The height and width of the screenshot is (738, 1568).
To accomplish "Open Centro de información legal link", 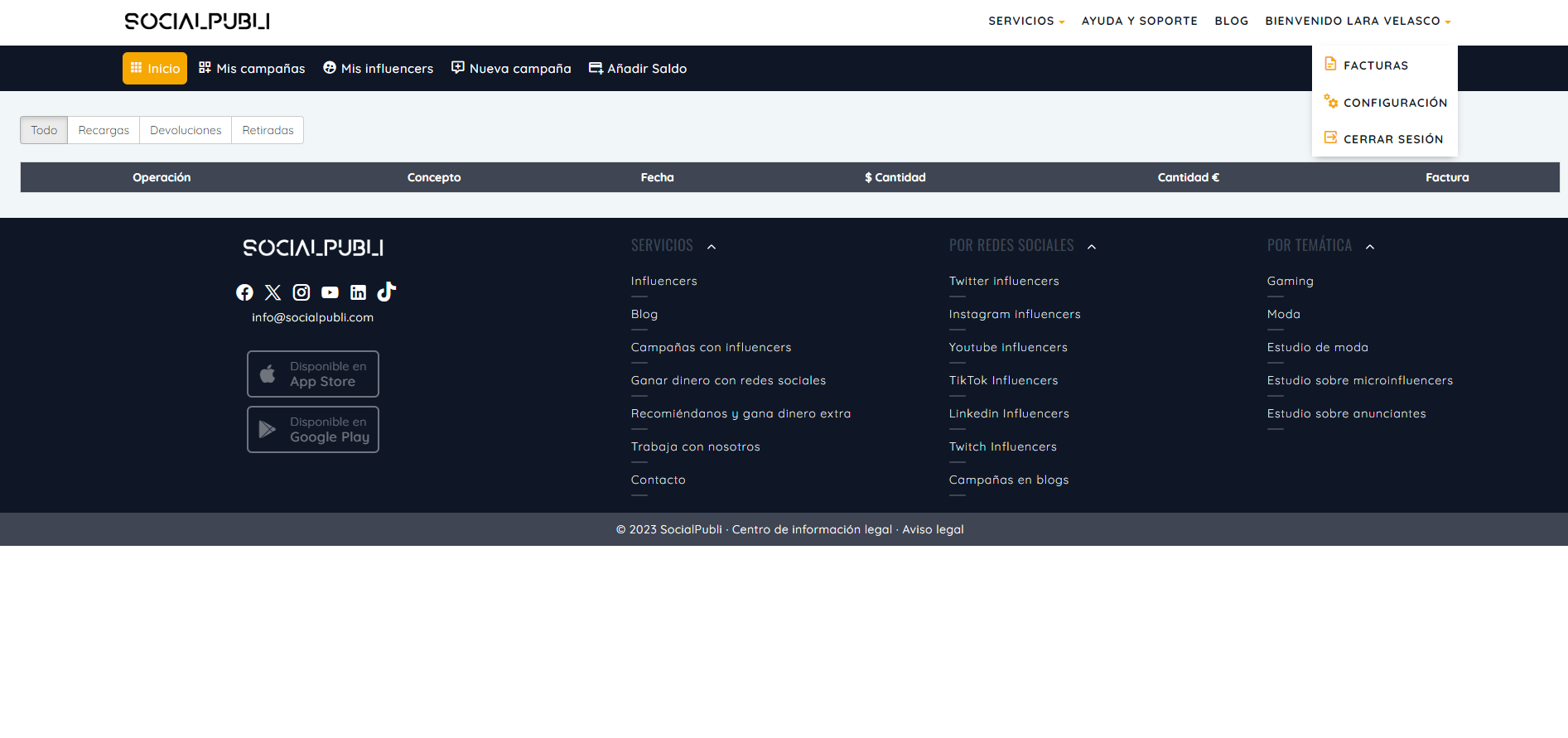I will coord(812,529).
